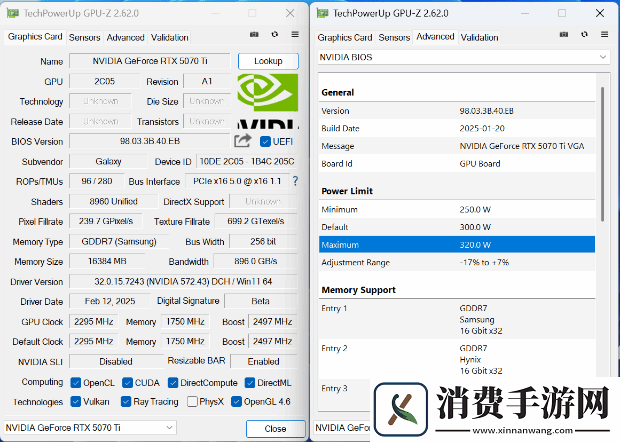
Task: Open the NVIDIA BIOS dropdown
Action: point(462,57)
